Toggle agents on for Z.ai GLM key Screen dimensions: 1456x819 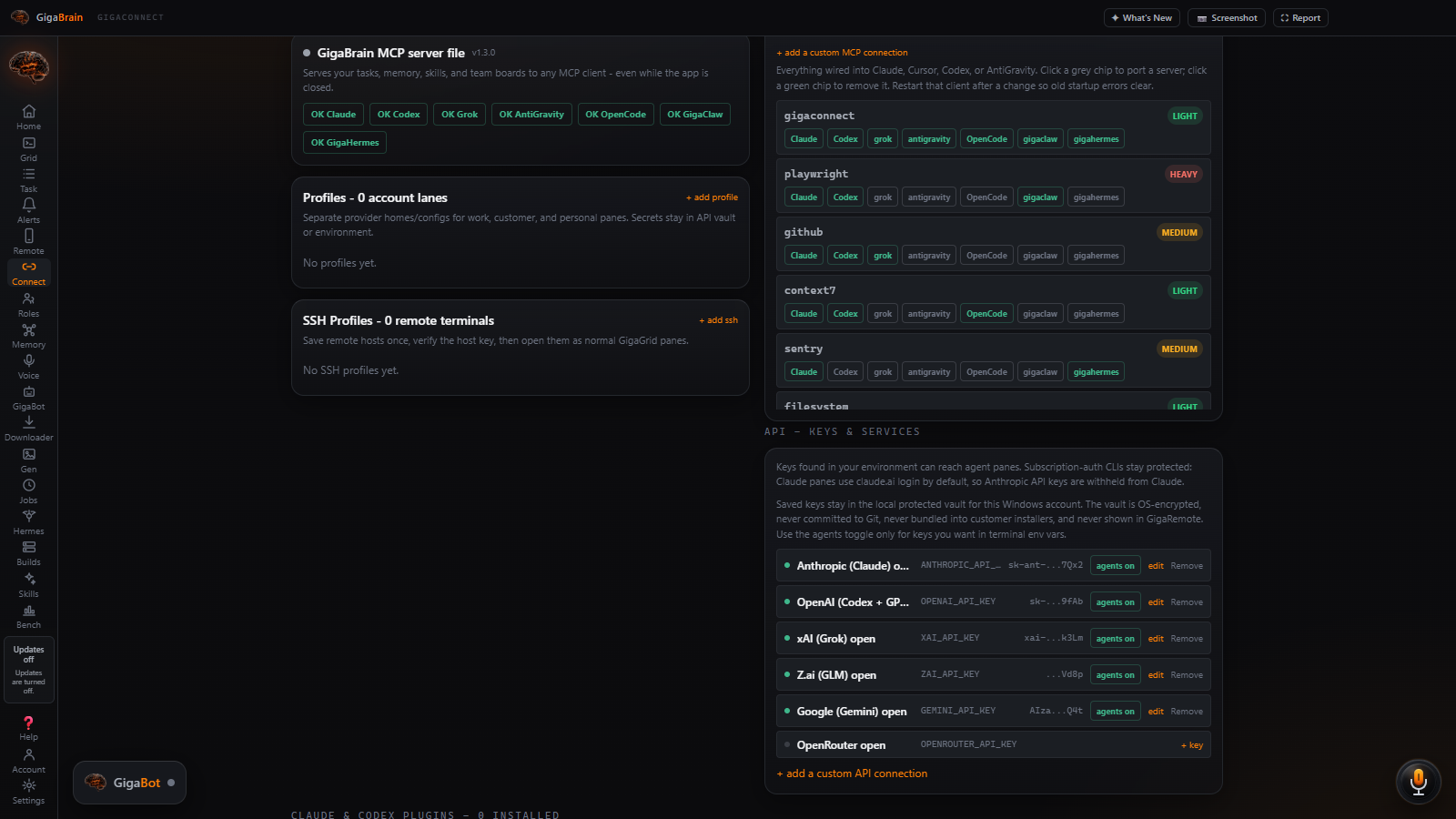click(1115, 675)
